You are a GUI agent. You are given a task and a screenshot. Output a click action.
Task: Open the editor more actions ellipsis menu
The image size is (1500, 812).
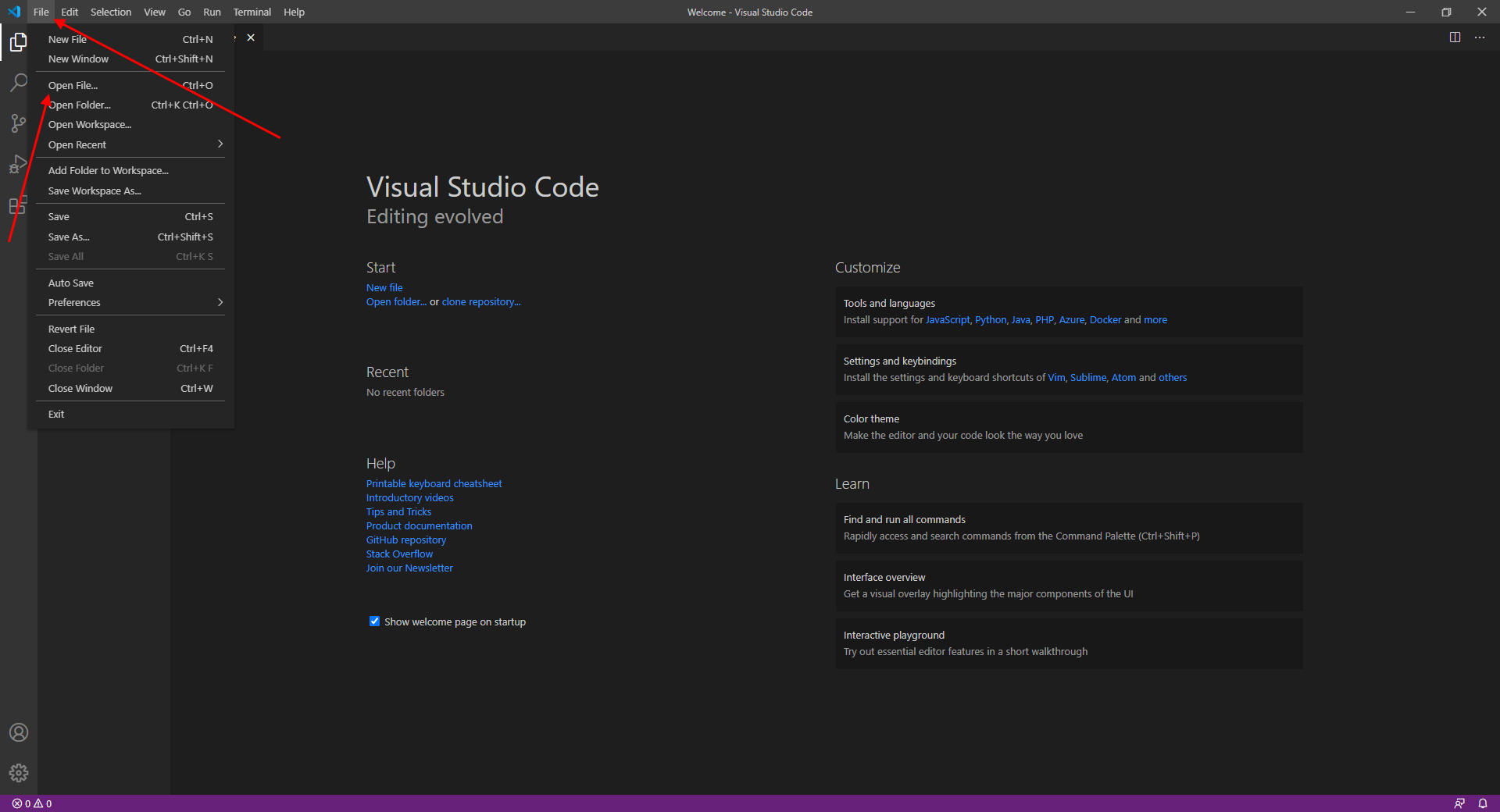pos(1479,37)
